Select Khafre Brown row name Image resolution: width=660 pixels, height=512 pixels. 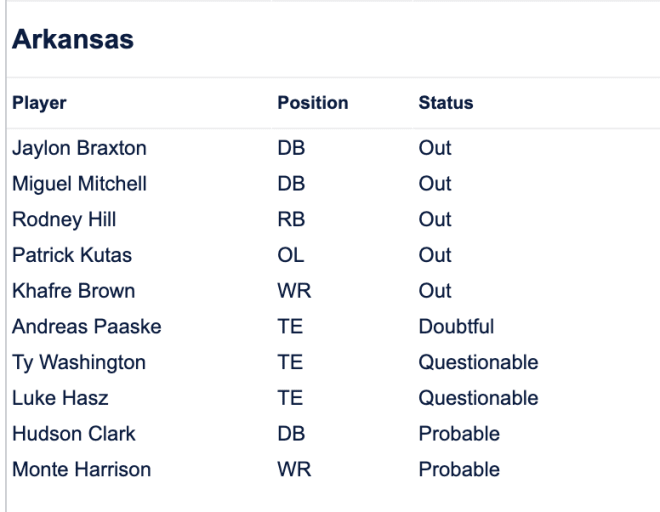pyautogui.click(x=74, y=291)
